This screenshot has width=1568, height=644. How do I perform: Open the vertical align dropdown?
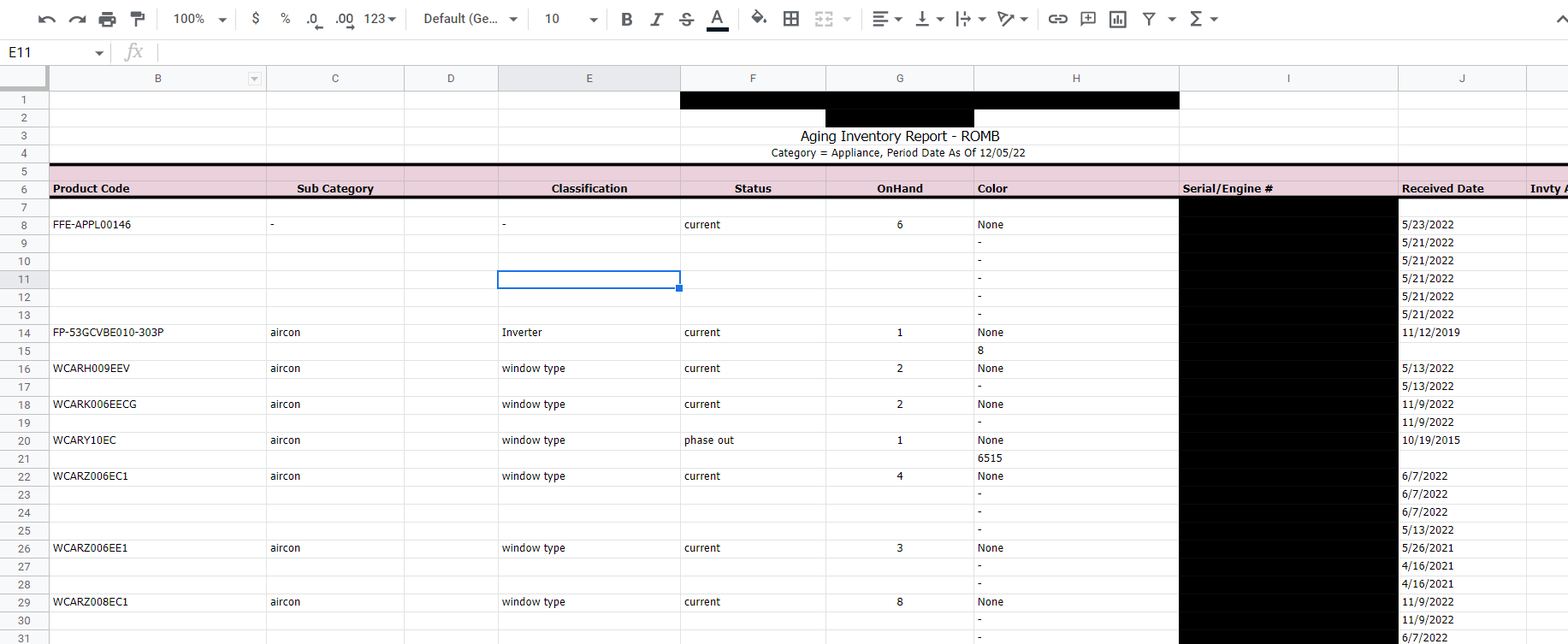pos(930,19)
